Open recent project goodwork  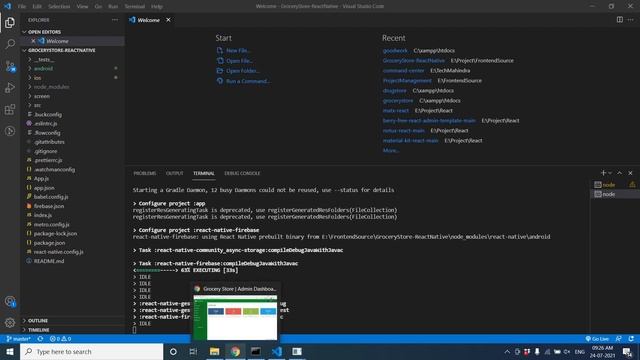[395, 51]
